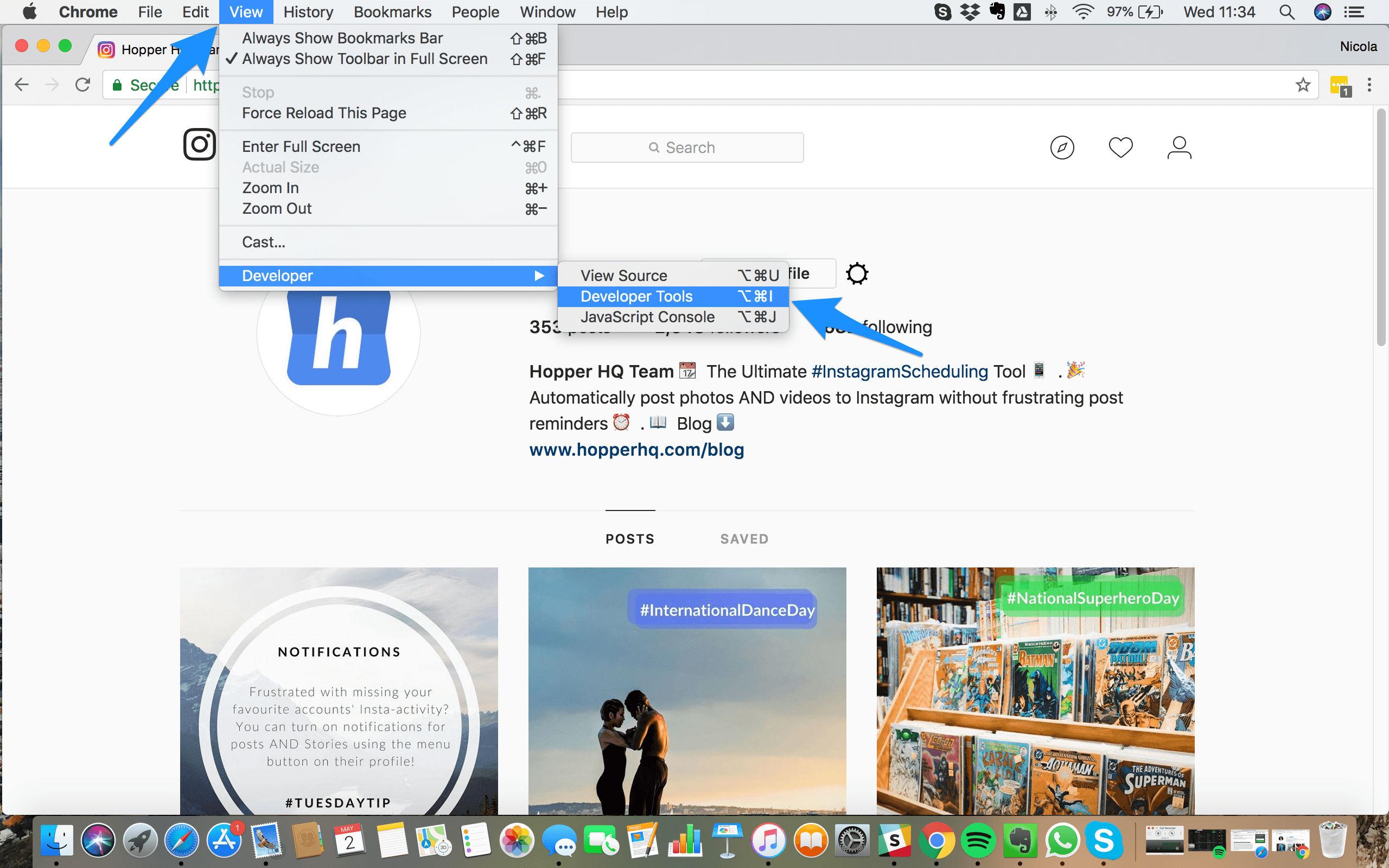
Task: Click the SAVED tab on profile
Action: [744, 538]
